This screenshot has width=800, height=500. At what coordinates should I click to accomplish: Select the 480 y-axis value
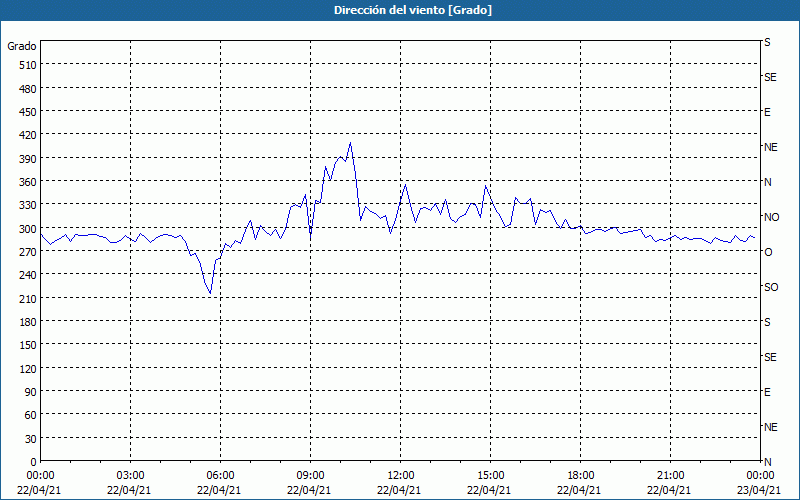(x=29, y=89)
